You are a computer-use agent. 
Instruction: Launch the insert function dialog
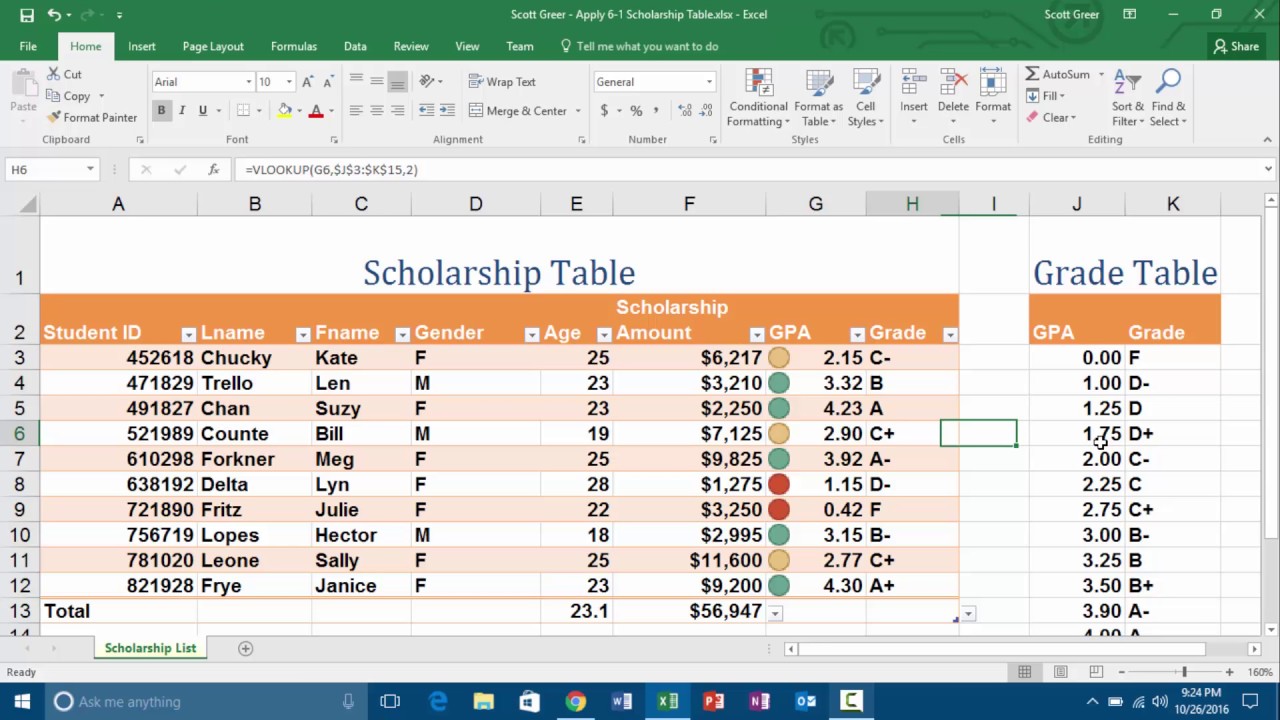click(x=213, y=170)
